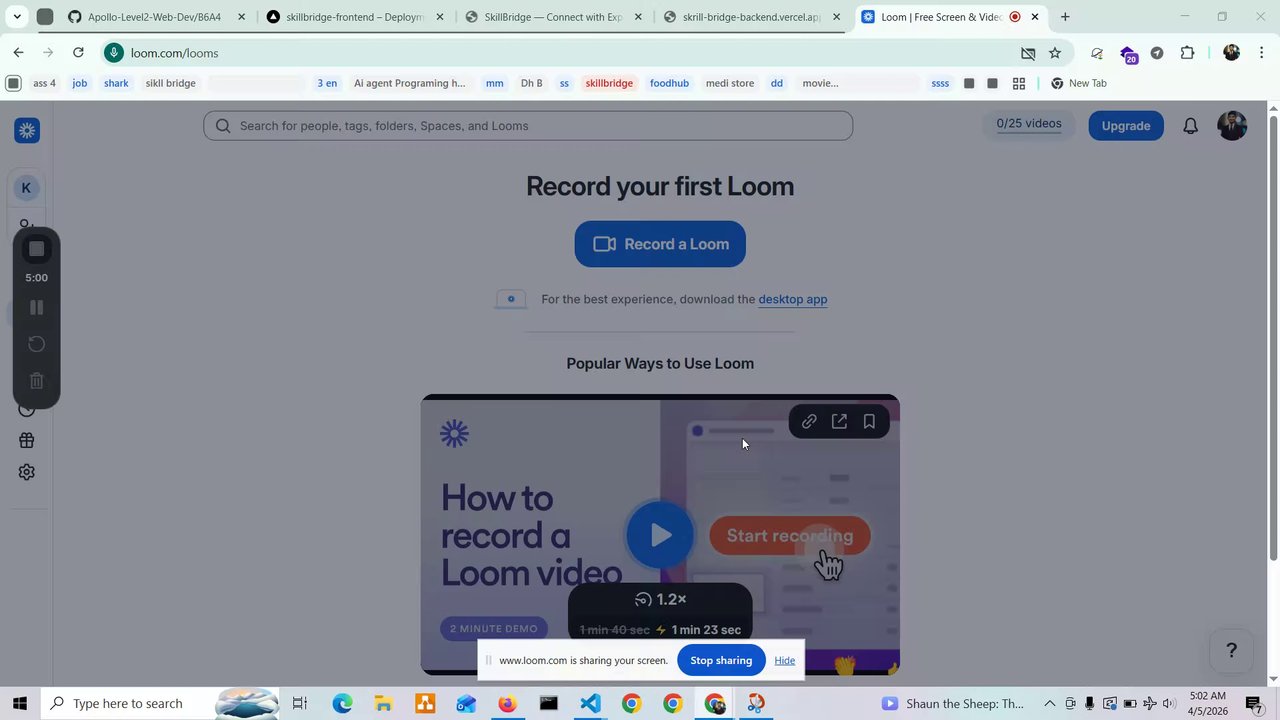
Task: Open Chrome three-dot menu
Action: [x=1262, y=53]
